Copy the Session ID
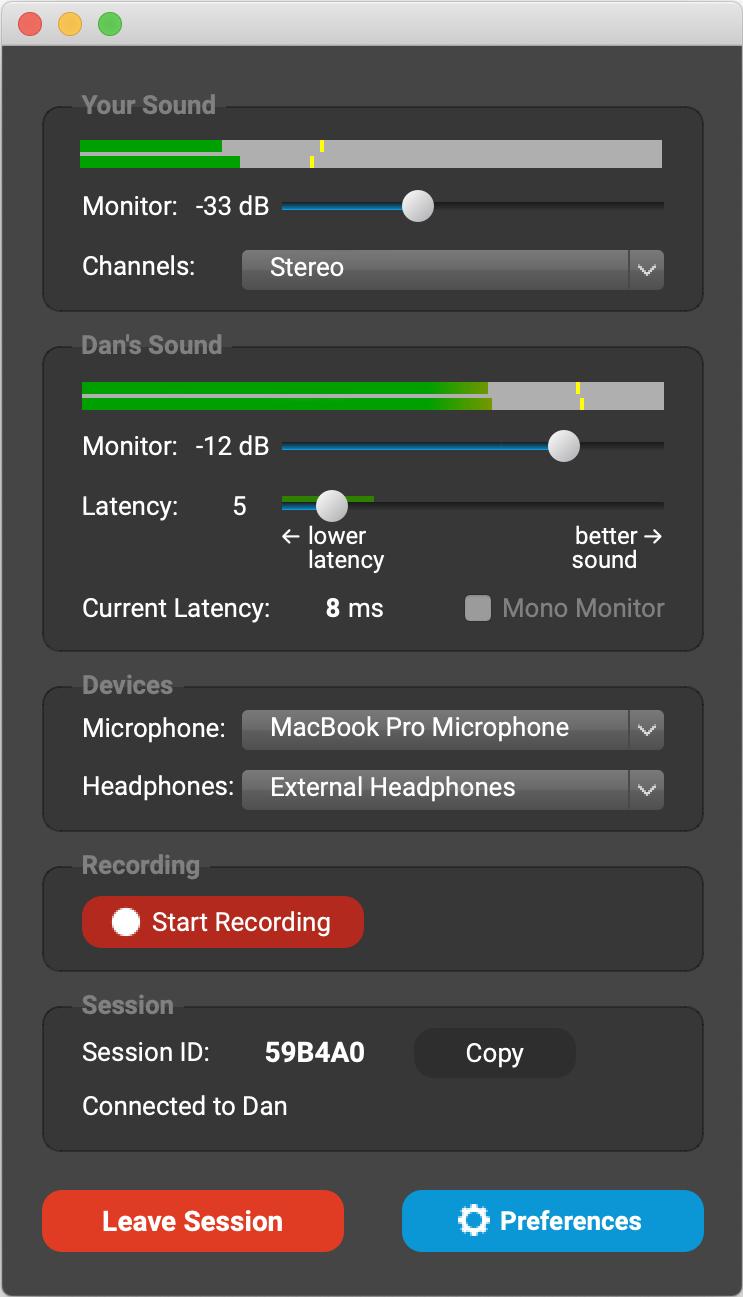The image size is (743, 1297). click(494, 1053)
